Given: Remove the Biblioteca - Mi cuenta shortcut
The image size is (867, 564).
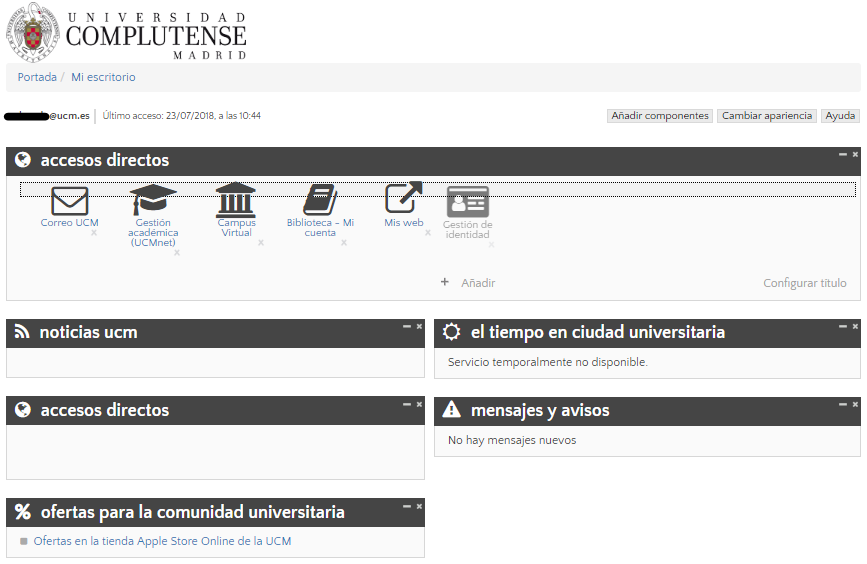Looking at the screenshot, I should click(344, 243).
